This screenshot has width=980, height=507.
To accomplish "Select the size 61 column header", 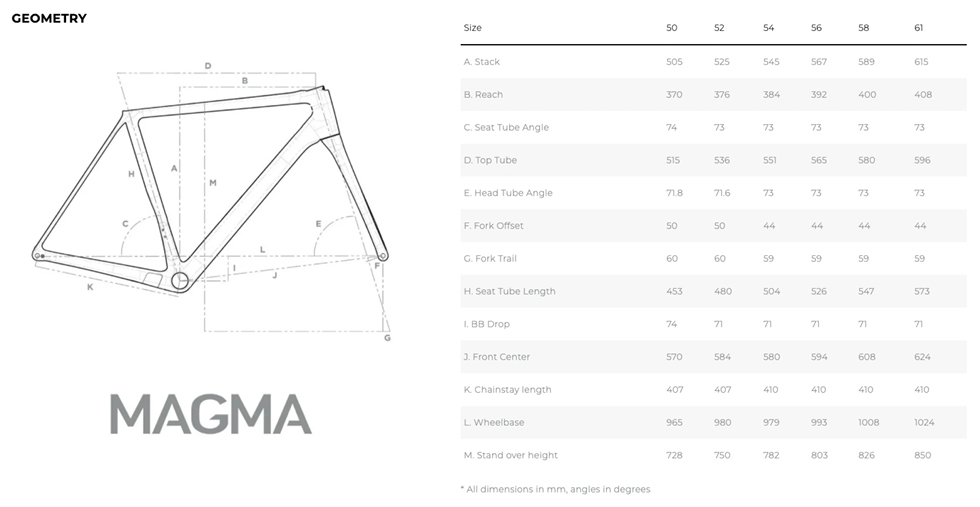I will (918, 28).
